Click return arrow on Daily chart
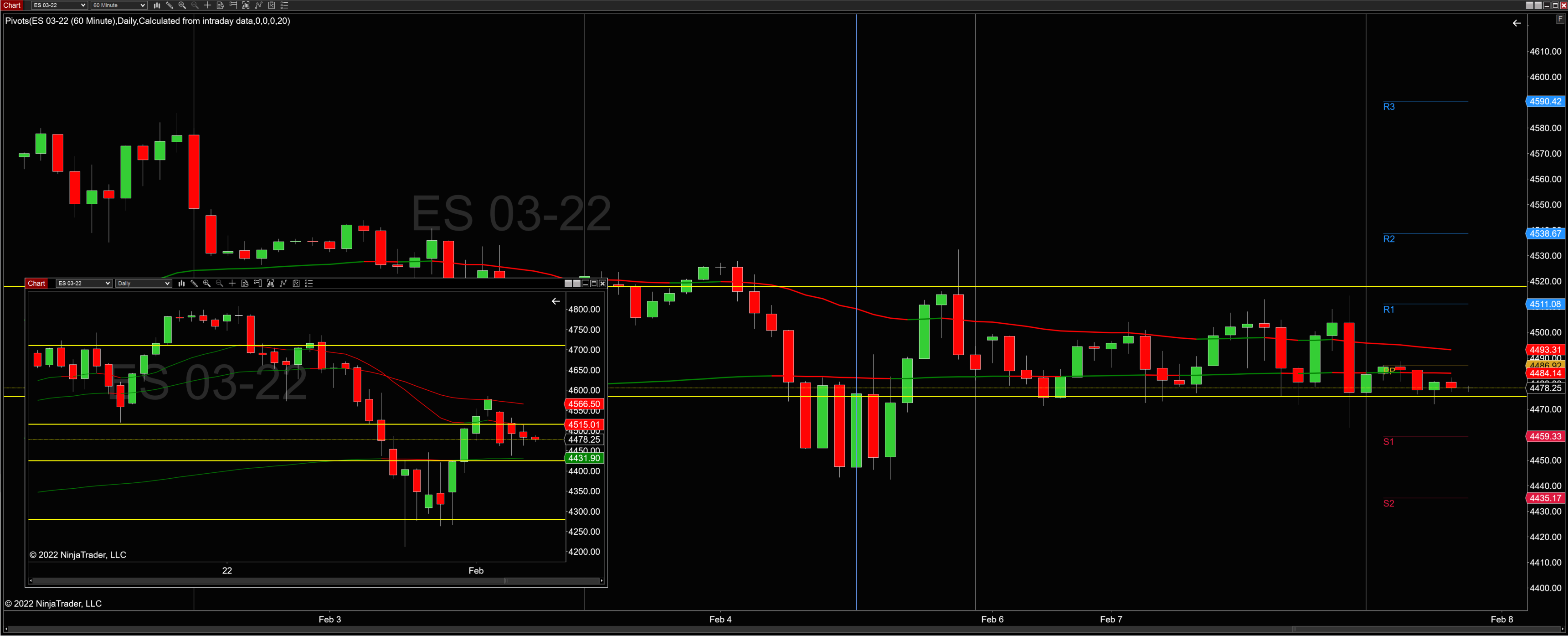This screenshot has width=1568, height=636. coord(555,301)
